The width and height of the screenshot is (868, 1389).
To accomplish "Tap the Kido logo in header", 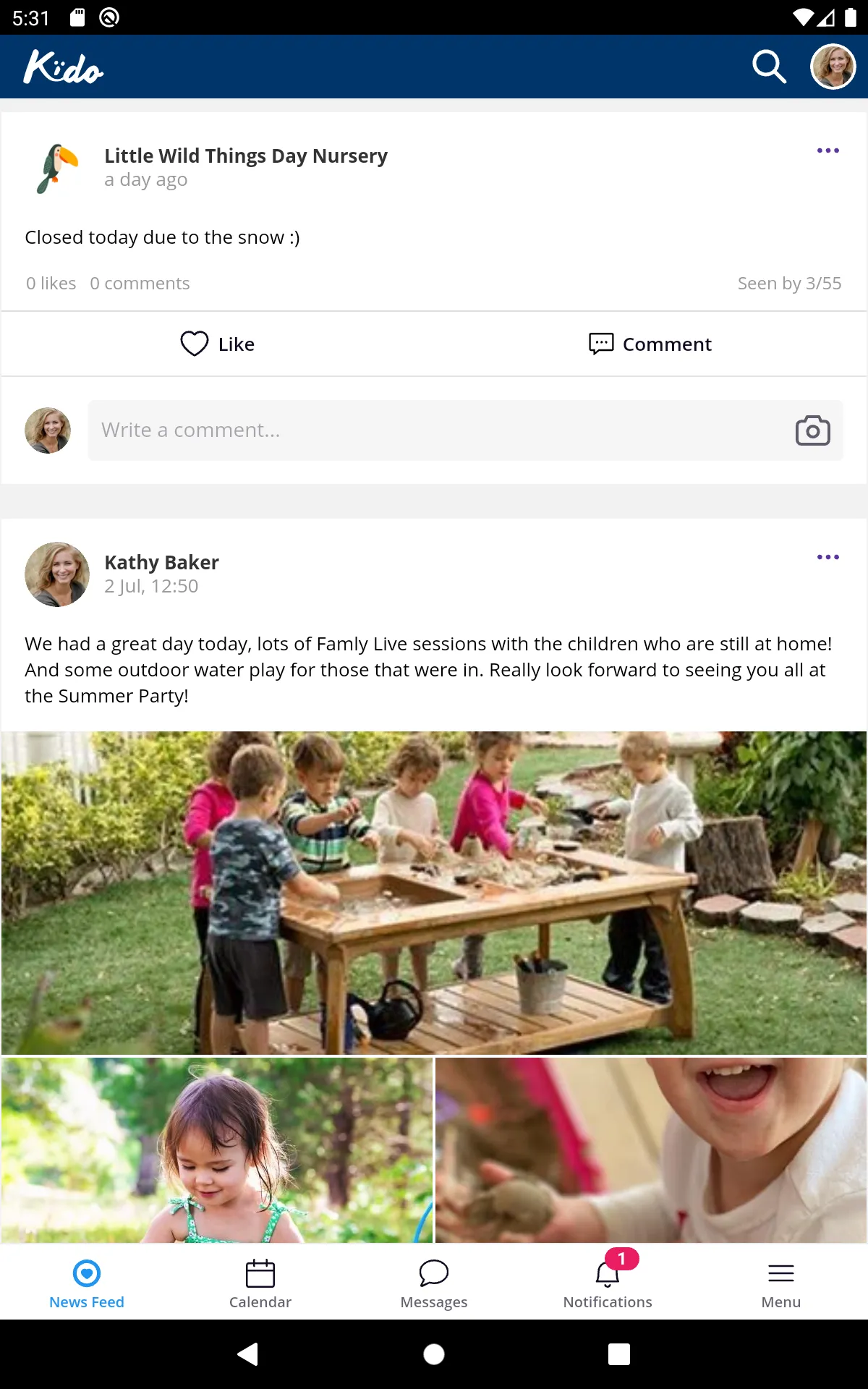I will [x=64, y=67].
